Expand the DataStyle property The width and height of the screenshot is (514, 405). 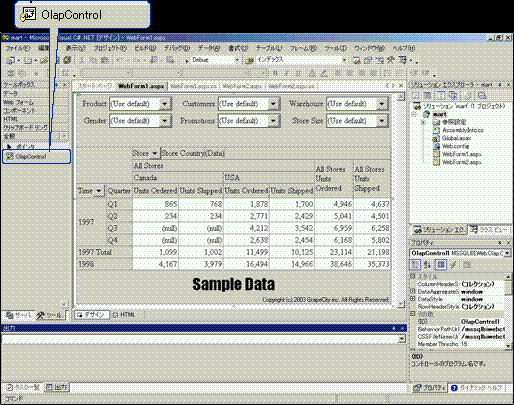tap(412, 299)
